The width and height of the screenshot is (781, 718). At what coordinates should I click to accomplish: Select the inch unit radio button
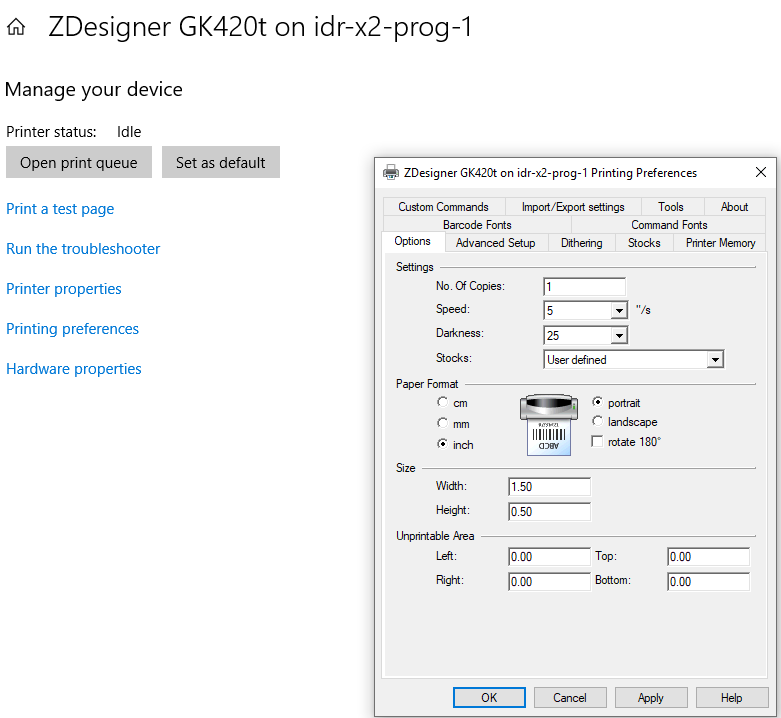pos(442,444)
